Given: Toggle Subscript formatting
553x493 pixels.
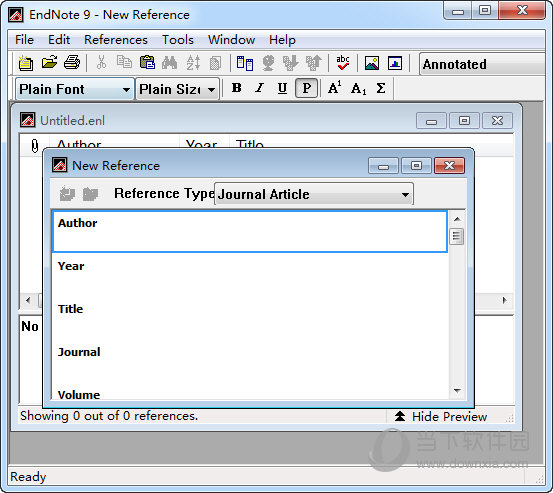Looking at the screenshot, I should pos(358,88).
